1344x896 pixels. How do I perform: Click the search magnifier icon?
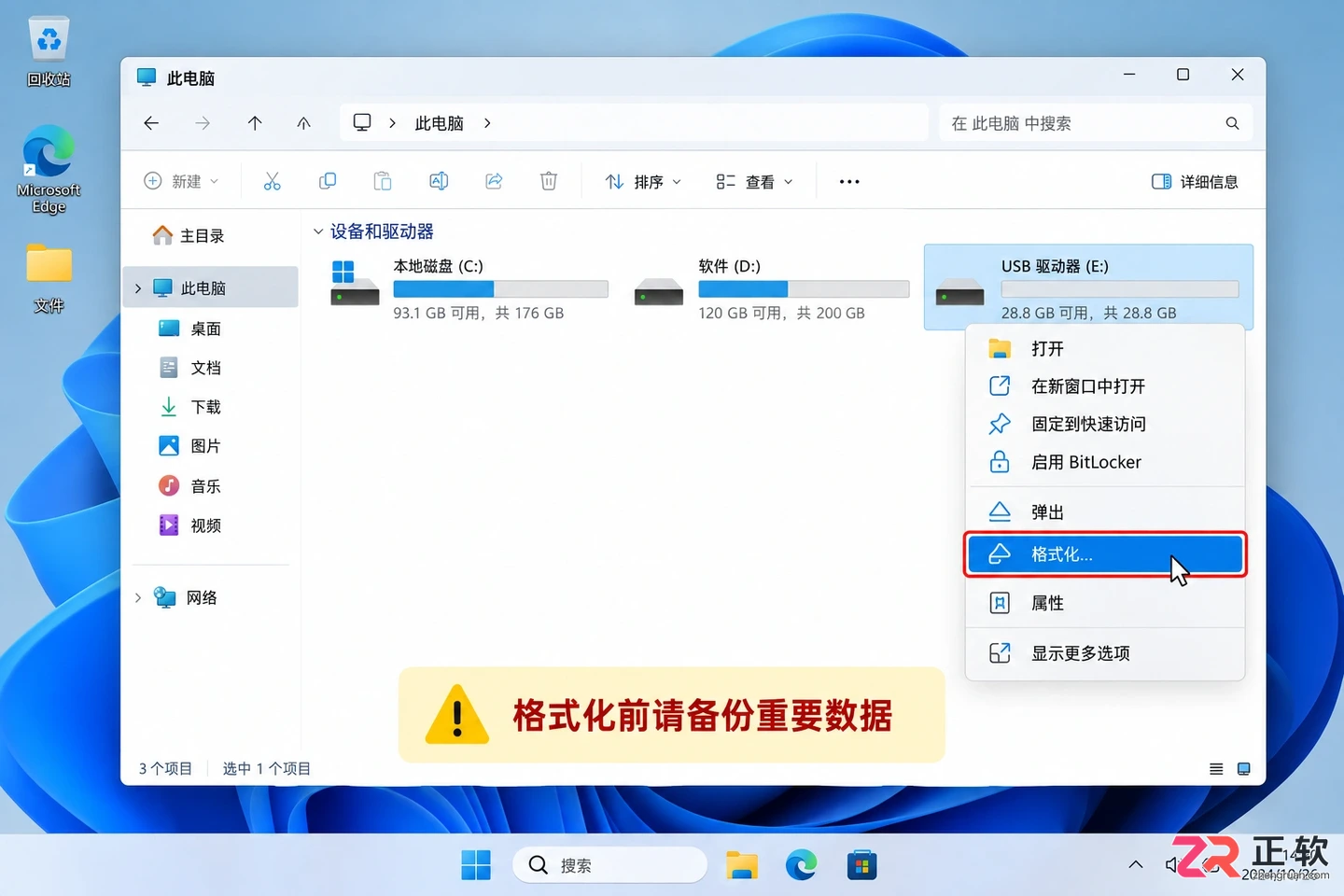1232,123
